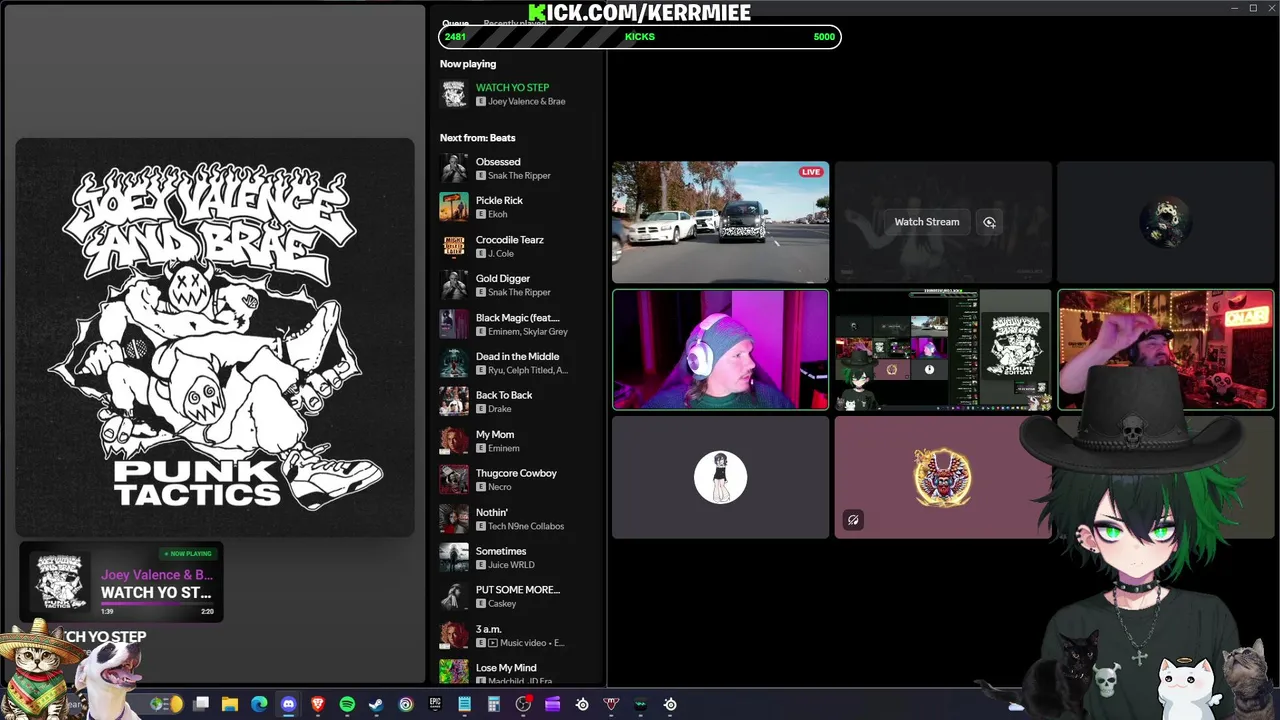This screenshot has height=720, width=1280.
Task: Click the Punk Tactics album cover
Action: (x=215, y=337)
